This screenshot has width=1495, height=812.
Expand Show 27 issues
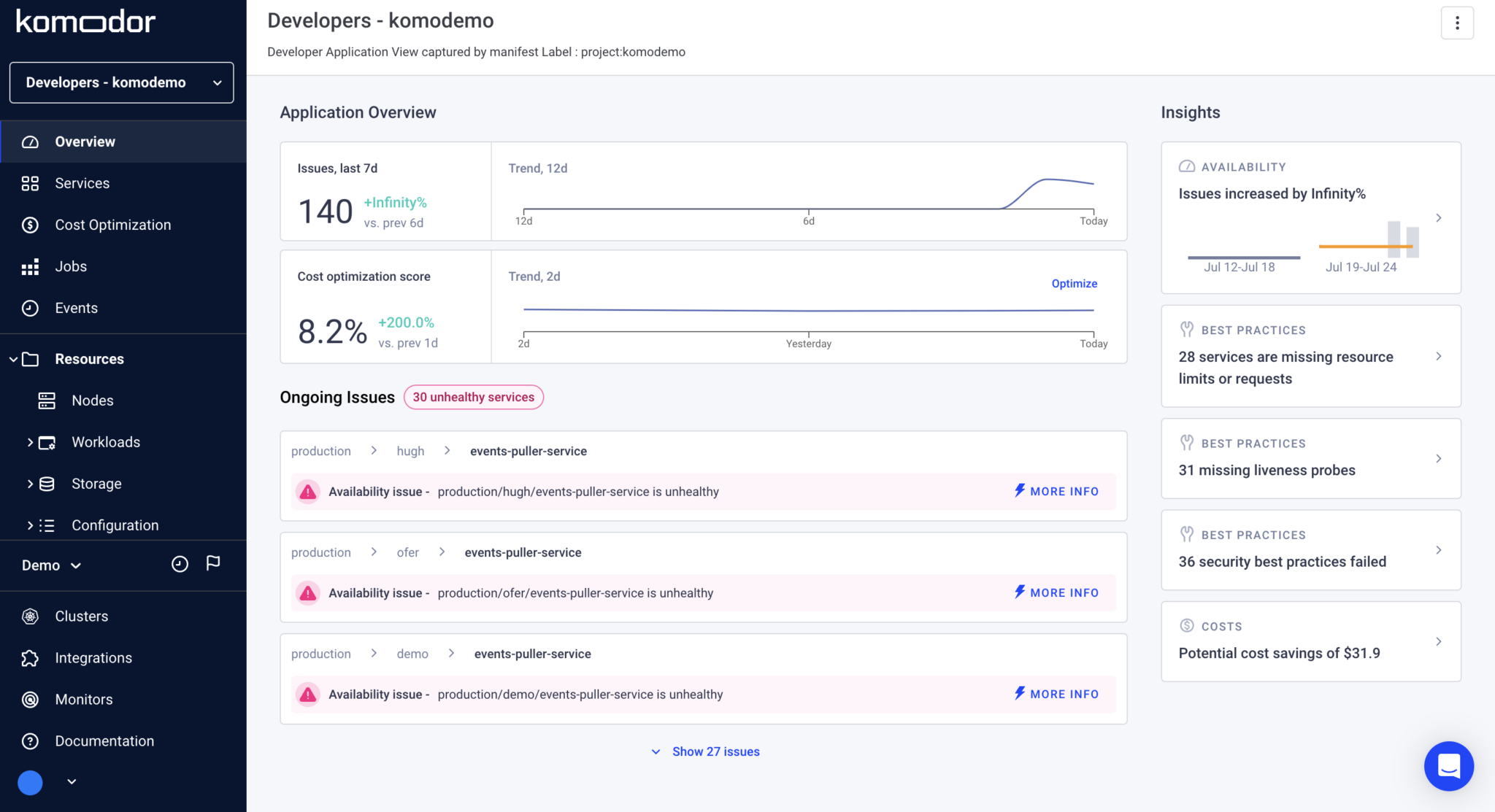click(x=705, y=751)
